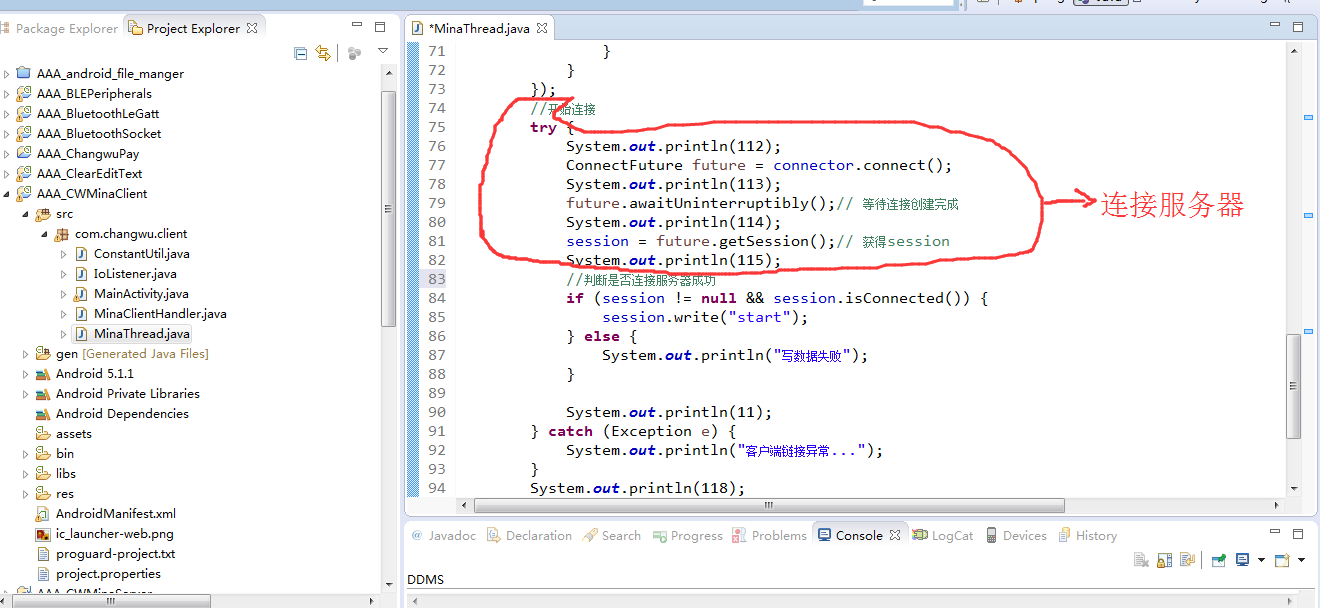
Task: Select MainActivity.java in project tree
Action: pos(141,294)
